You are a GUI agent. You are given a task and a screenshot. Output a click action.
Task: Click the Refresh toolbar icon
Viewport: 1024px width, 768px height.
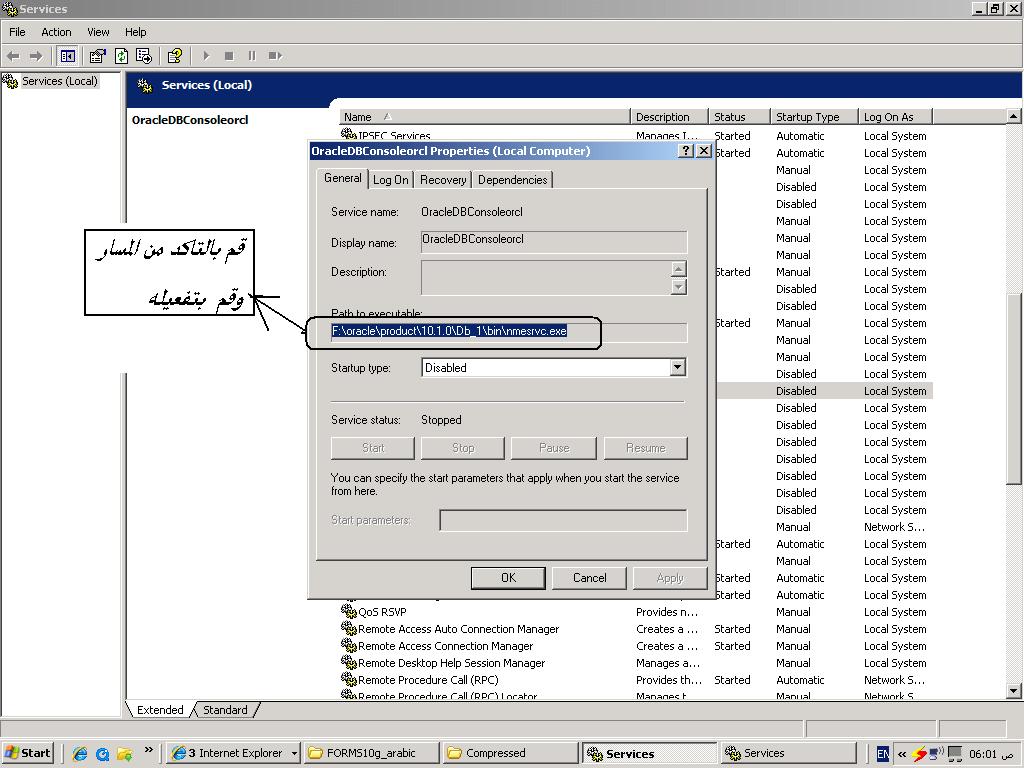pos(121,56)
